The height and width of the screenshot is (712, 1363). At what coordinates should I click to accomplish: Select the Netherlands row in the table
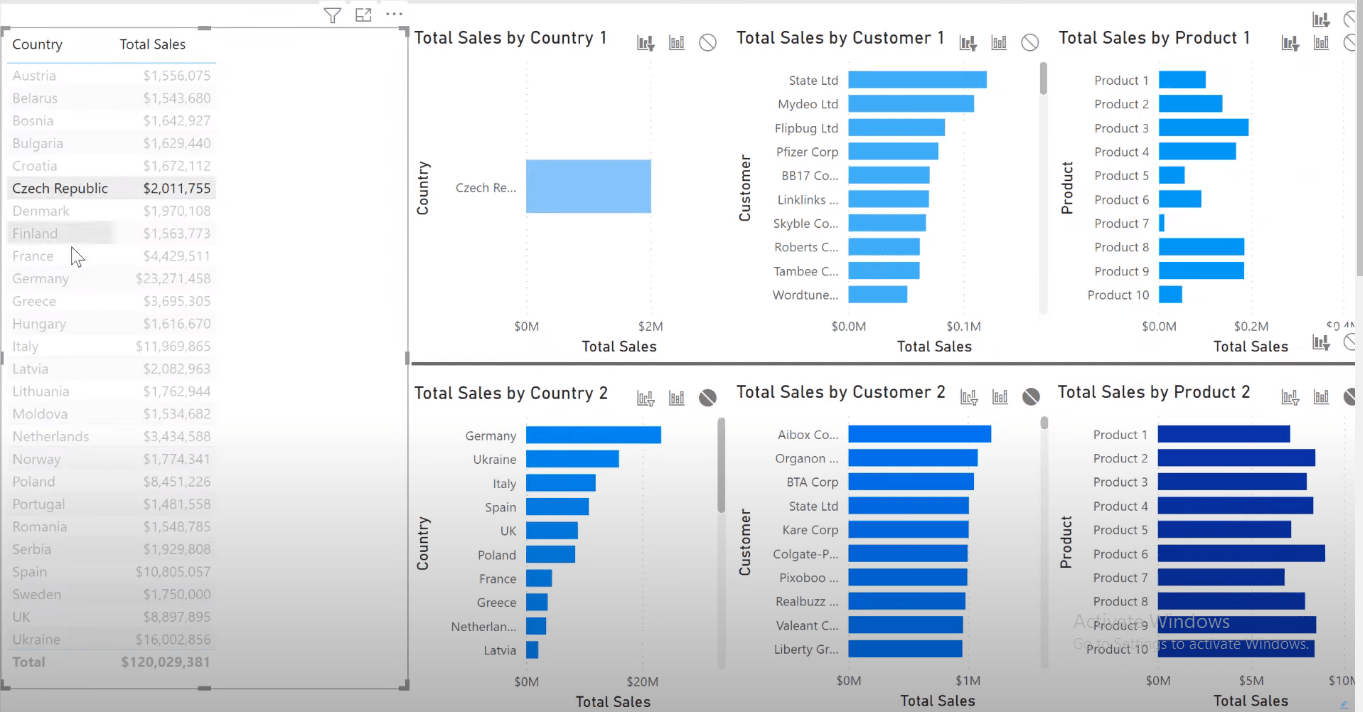click(x=111, y=436)
